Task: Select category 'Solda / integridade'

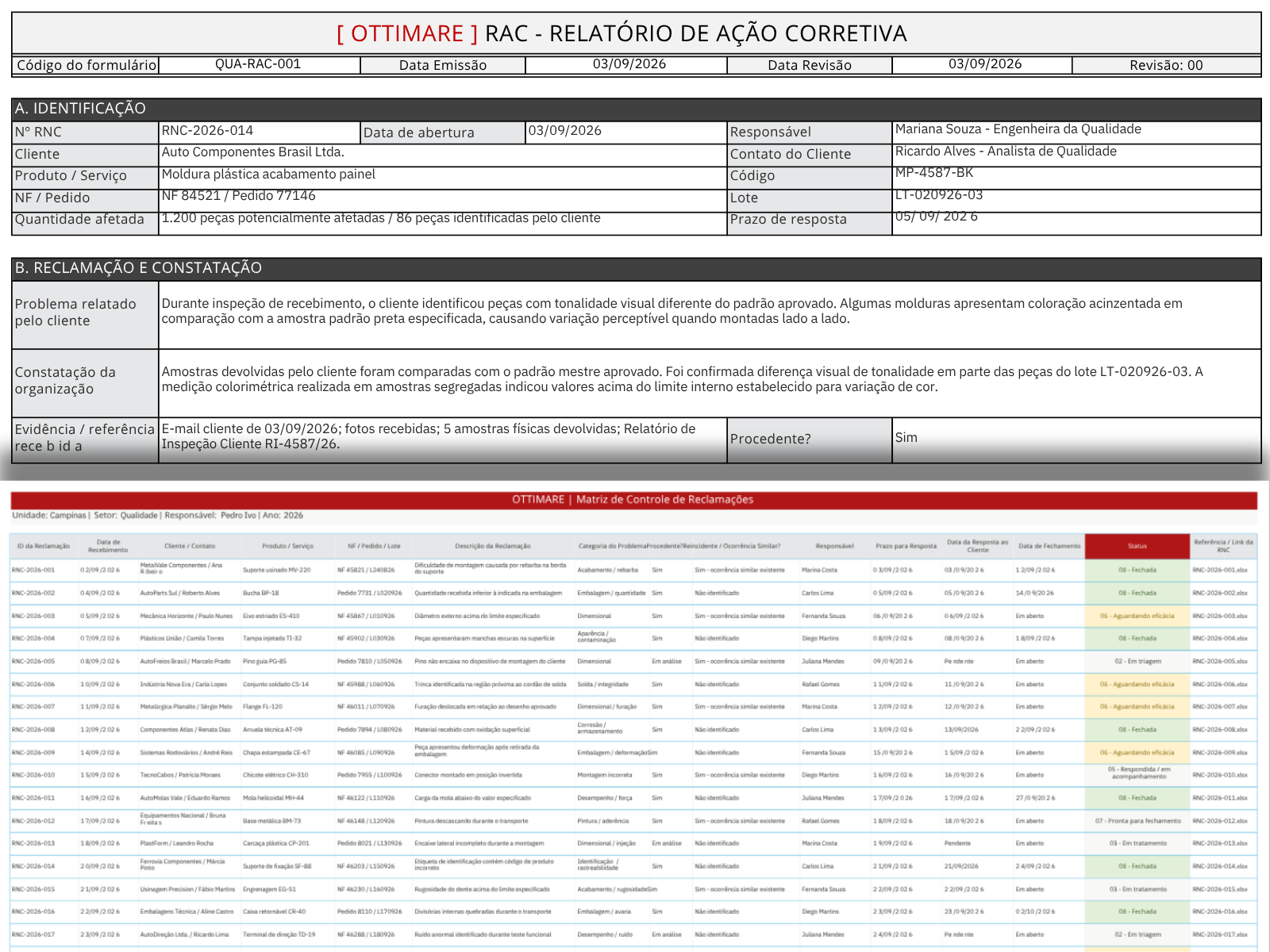Action: click(x=602, y=684)
